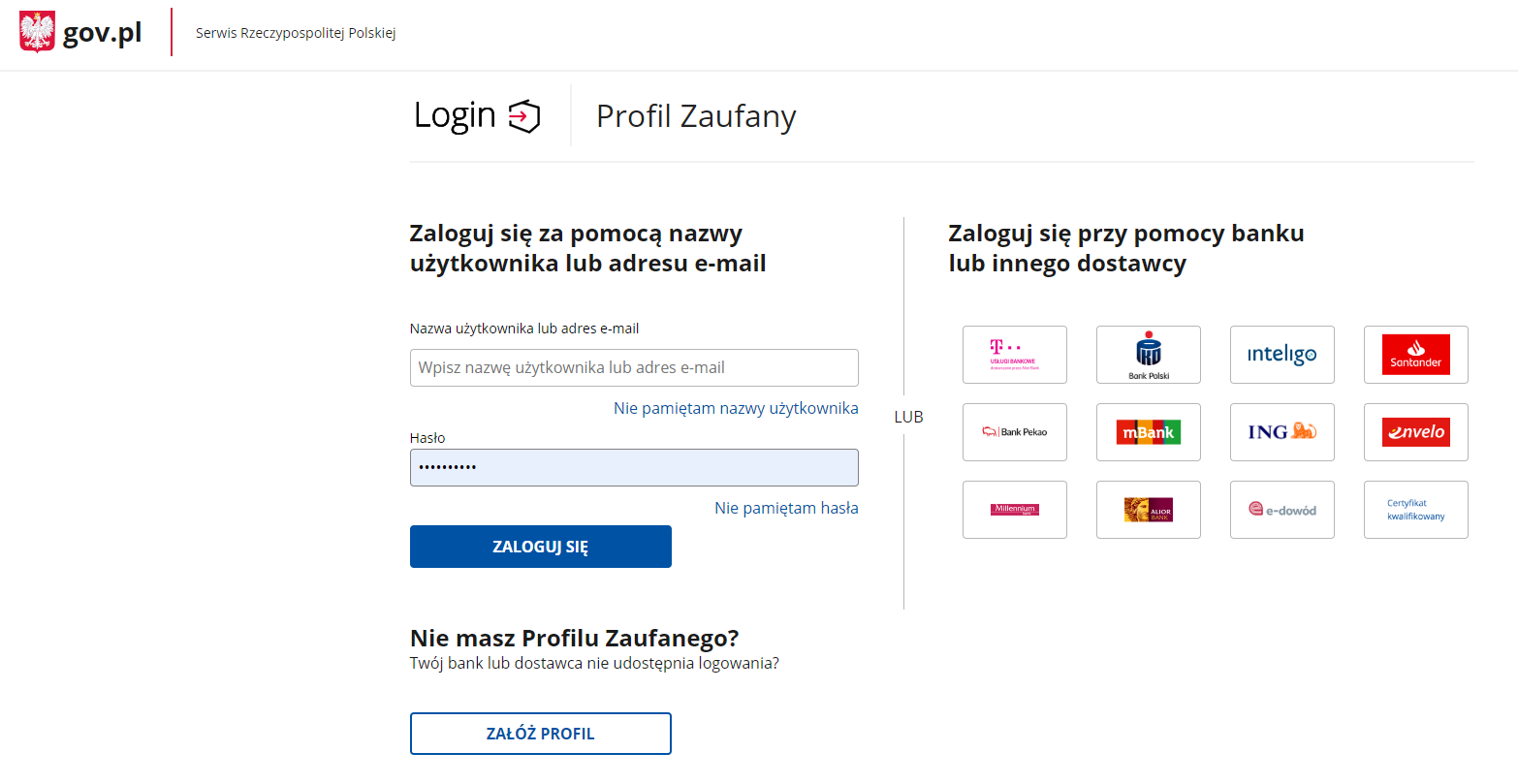Click ZAŁÓŻ PROFIL to create account

540,734
